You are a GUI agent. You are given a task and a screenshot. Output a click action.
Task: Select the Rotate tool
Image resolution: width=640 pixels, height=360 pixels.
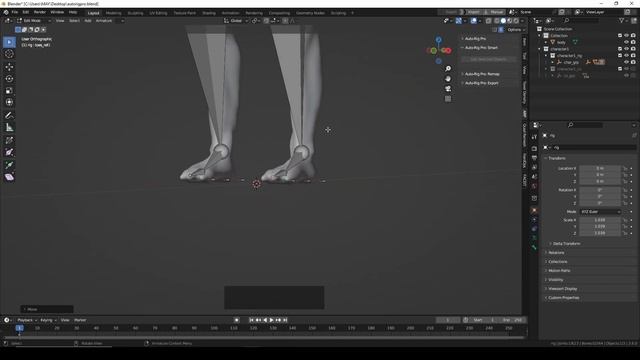[x=9, y=78]
